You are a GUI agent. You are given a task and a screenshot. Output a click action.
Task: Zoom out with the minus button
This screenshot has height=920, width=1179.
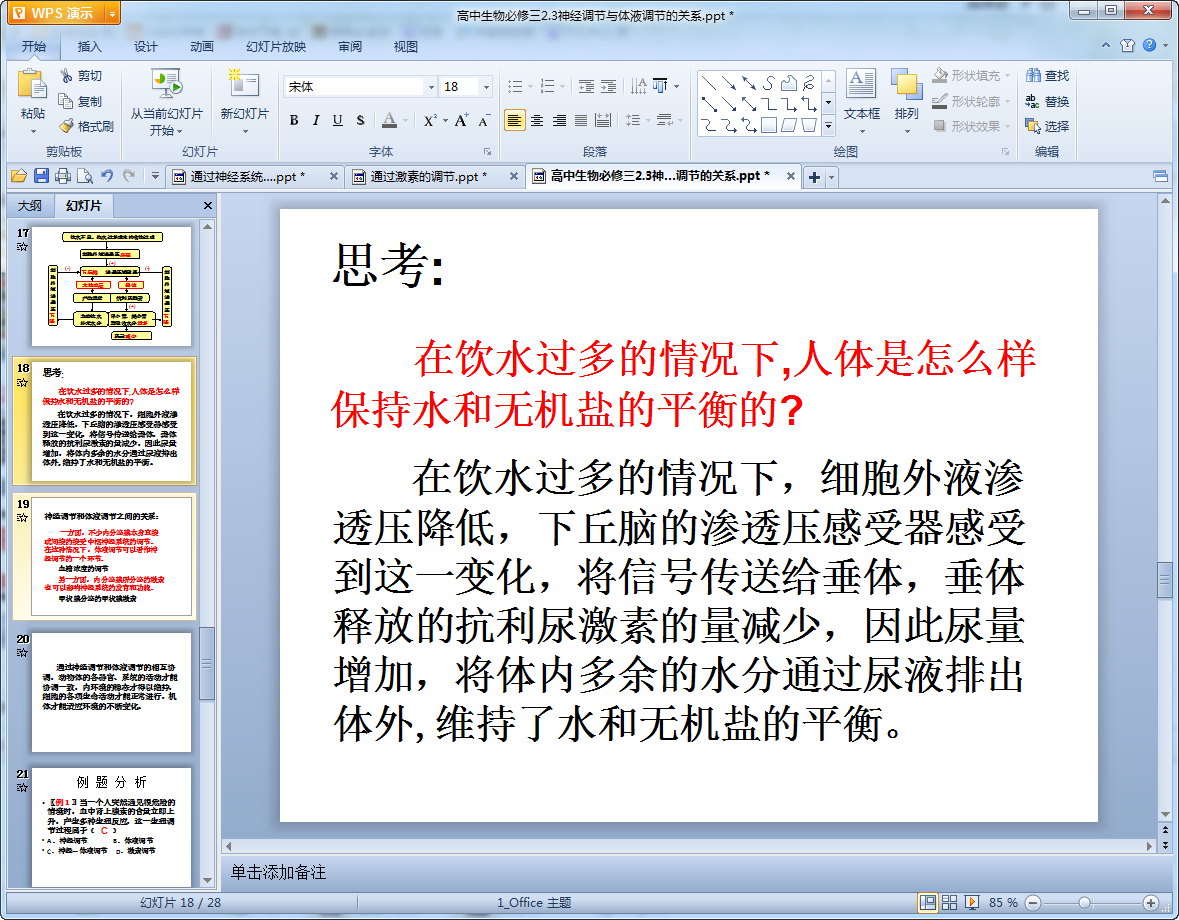1033,903
